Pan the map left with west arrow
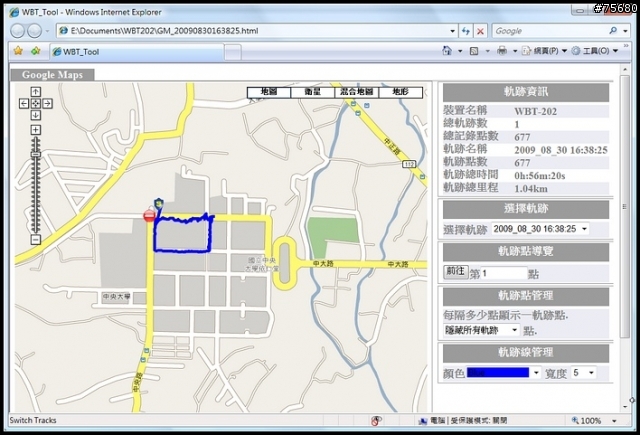The image size is (640, 435). click(x=24, y=104)
